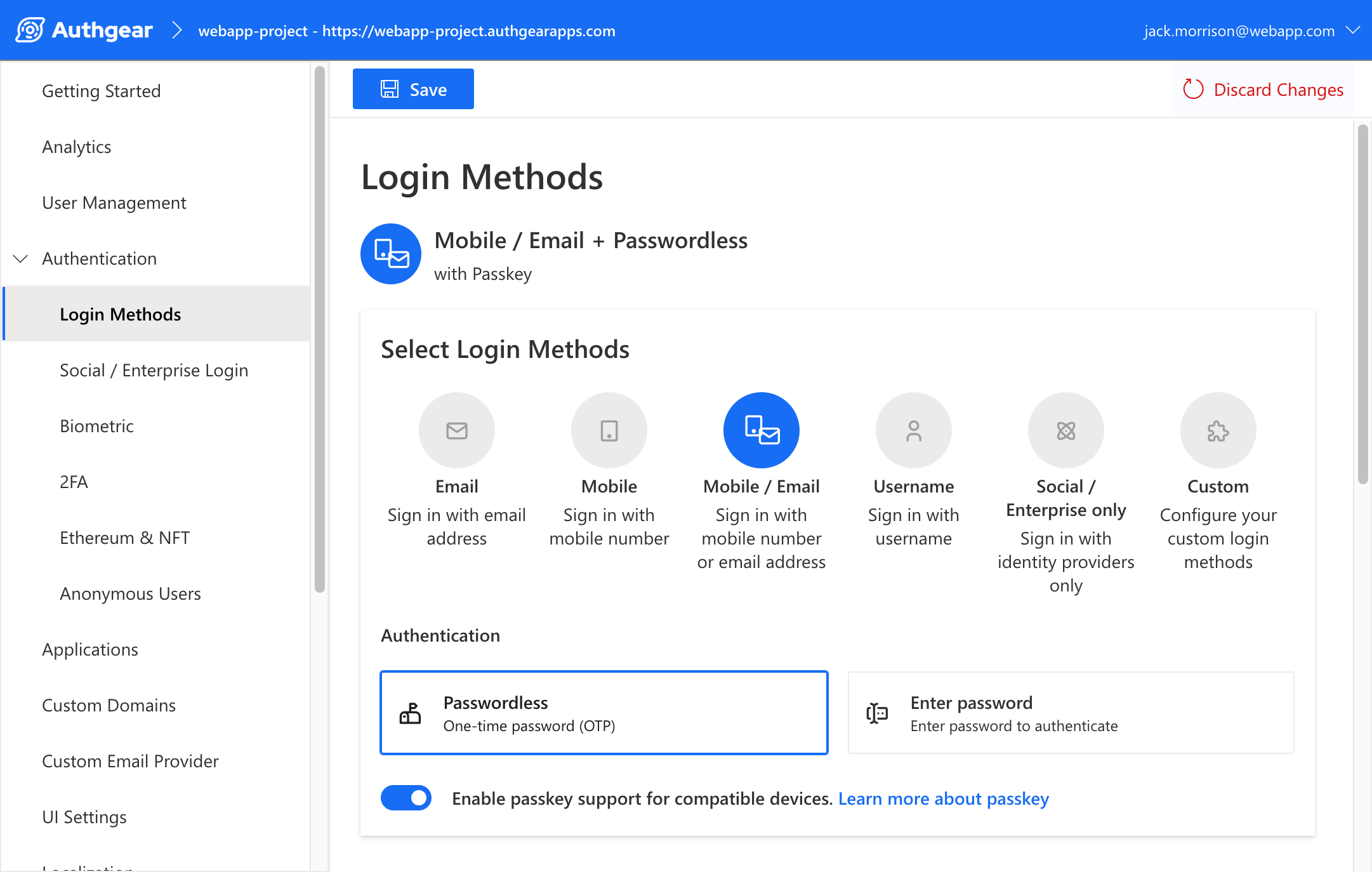The image size is (1372, 872).
Task: Select the Passwordless authentication option
Action: point(604,713)
